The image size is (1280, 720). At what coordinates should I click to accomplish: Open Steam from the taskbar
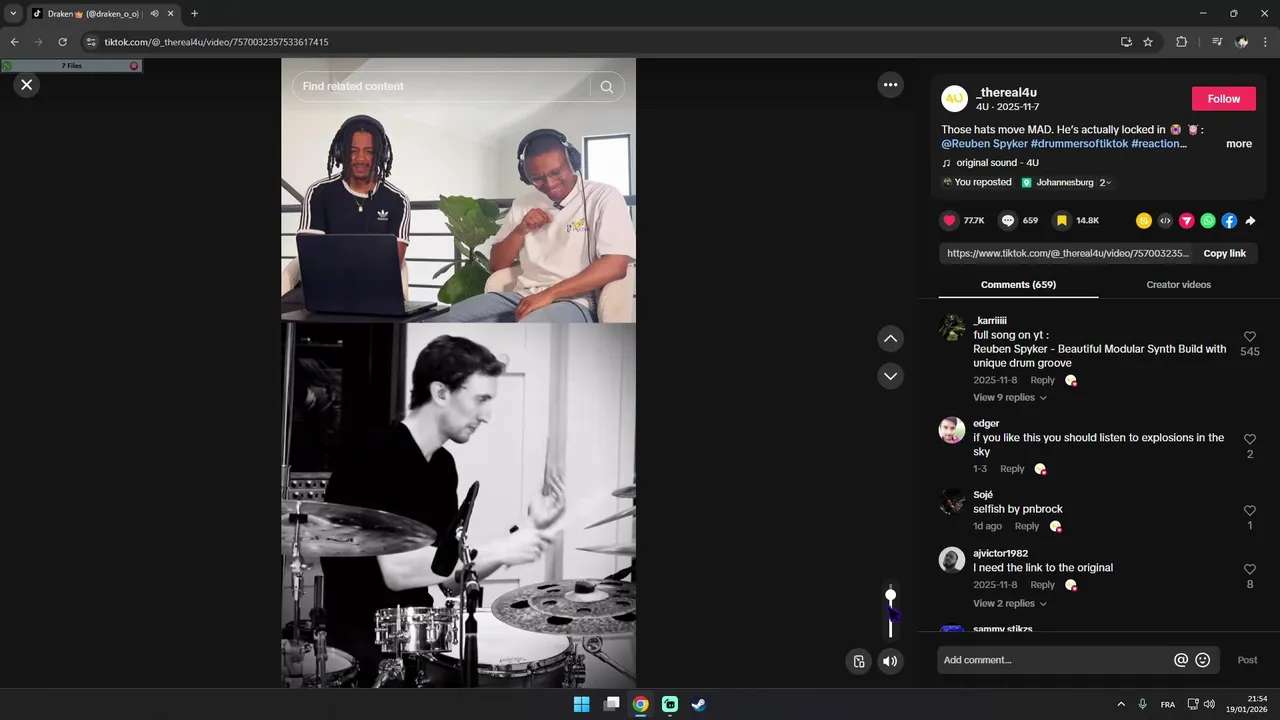point(699,704)
